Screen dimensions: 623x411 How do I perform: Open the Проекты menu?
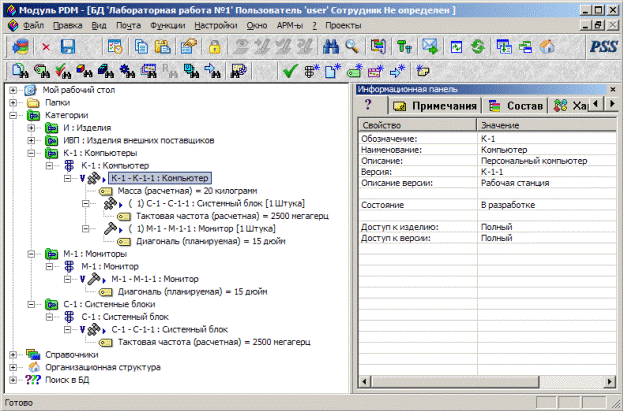click(x=343, y=25)
